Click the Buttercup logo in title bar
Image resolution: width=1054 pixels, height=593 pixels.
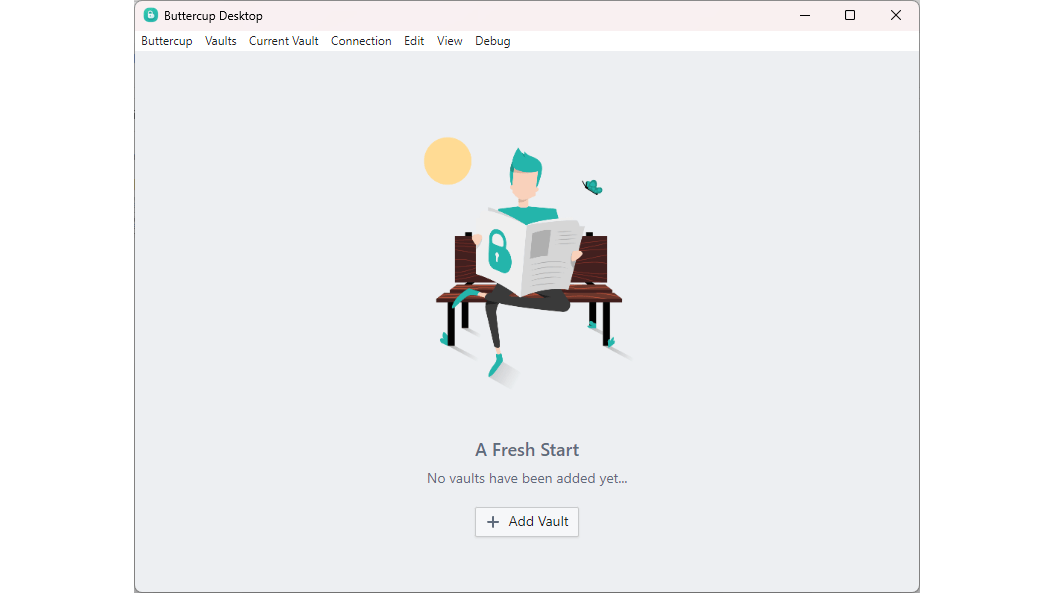[x=151, y=15]
